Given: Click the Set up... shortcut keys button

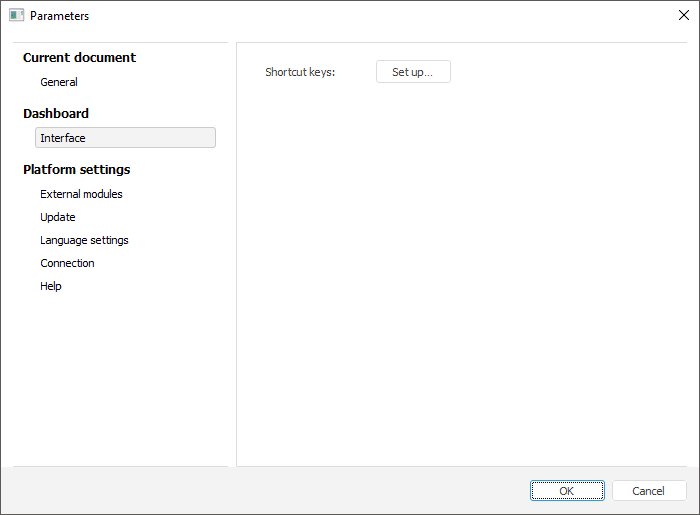Looking at the screenshot, I should click(x=413, y=72).
